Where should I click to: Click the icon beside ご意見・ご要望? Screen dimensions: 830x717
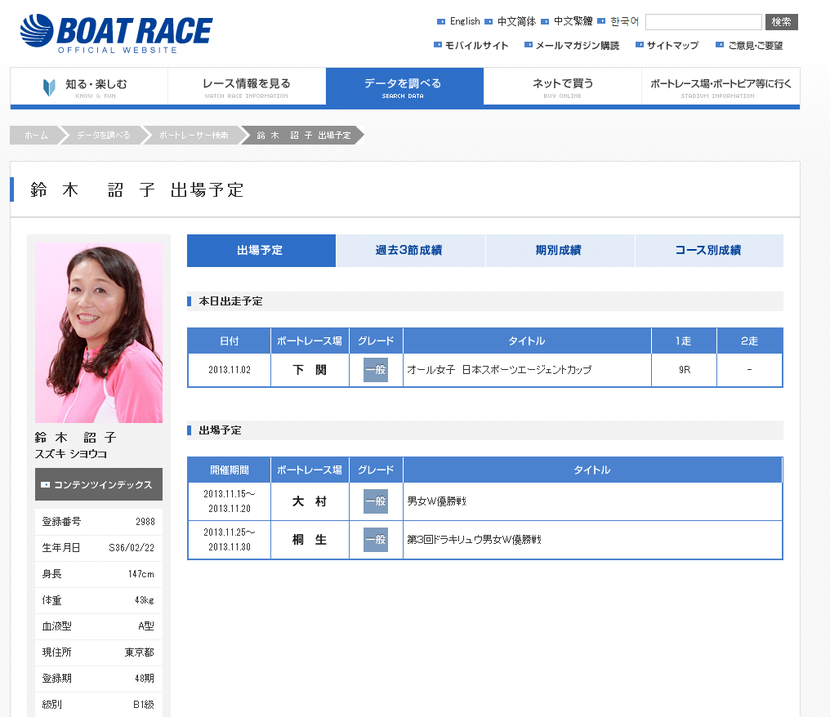tap(719, 45)
